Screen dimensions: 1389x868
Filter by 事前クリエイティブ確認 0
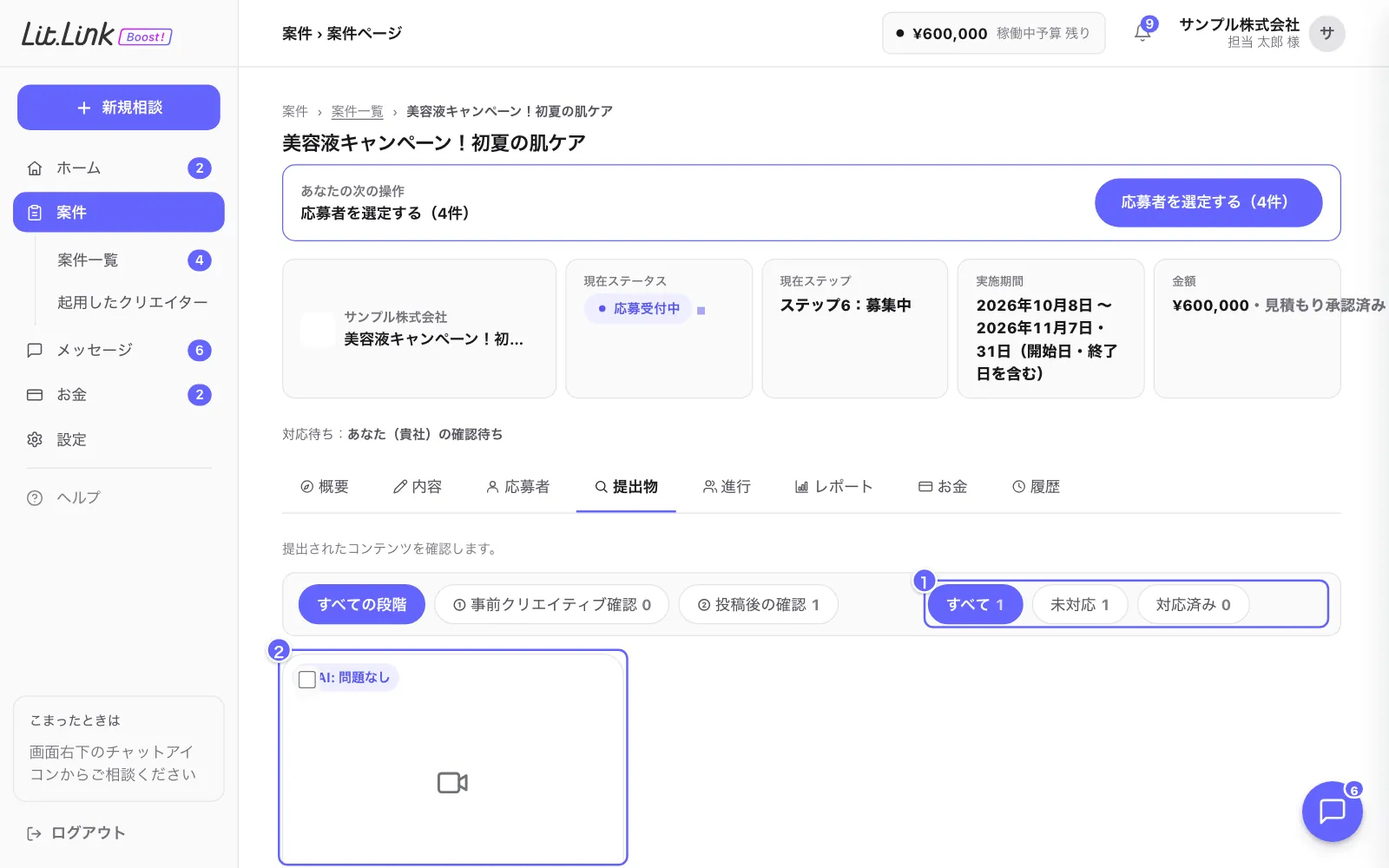[551, 604]
